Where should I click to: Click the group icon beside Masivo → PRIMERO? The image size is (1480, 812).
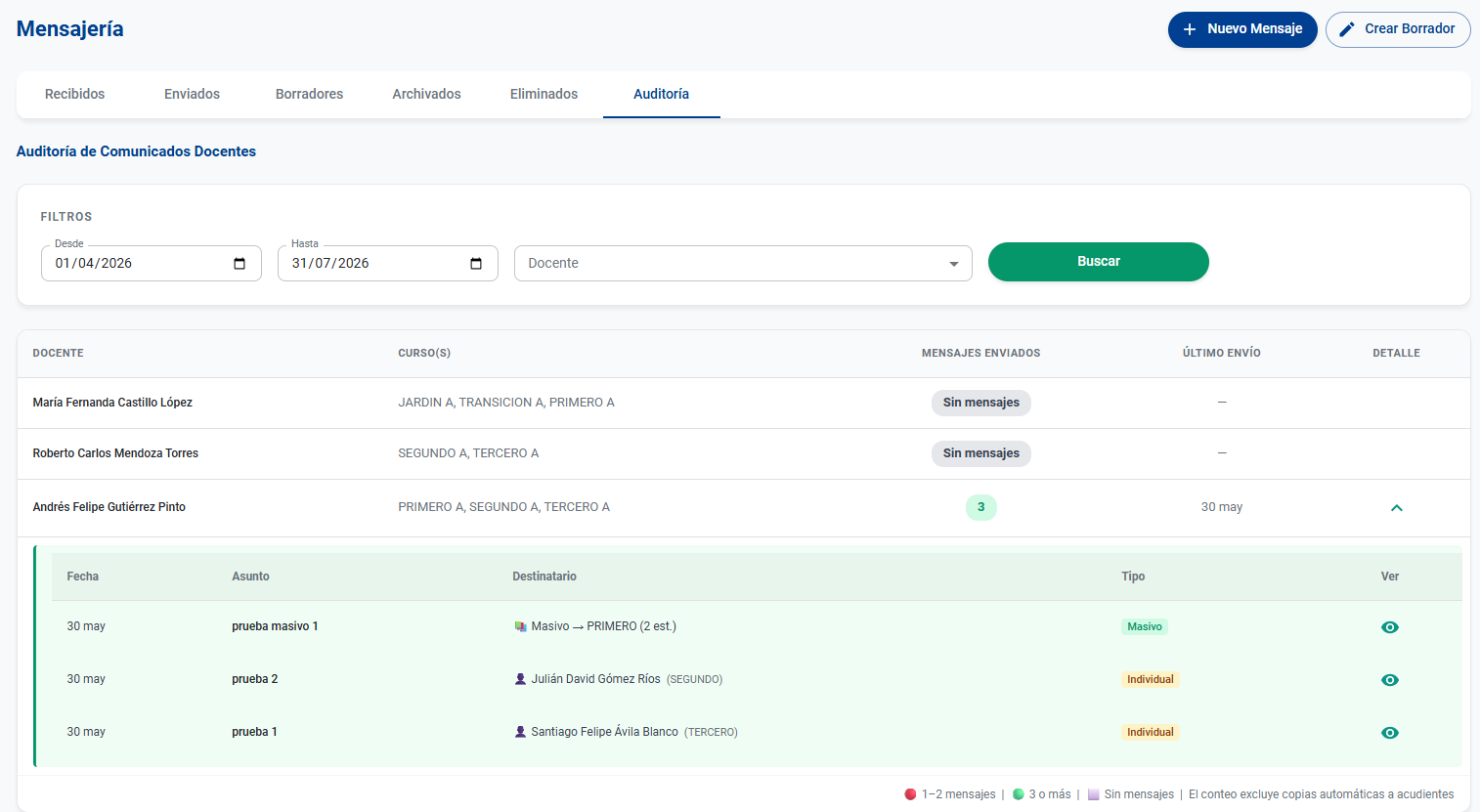point(520,626)
